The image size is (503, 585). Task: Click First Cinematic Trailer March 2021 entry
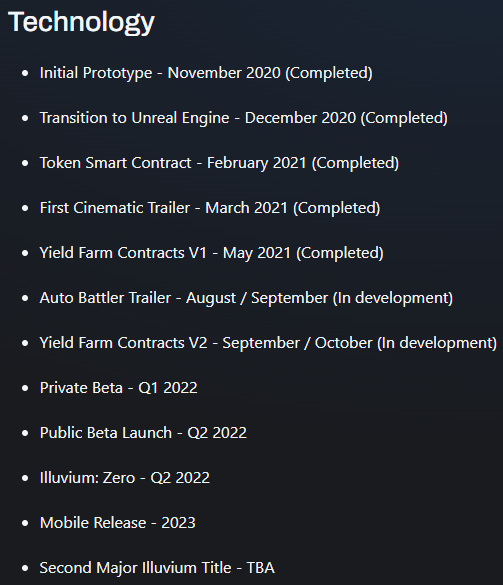click(210, 208)
